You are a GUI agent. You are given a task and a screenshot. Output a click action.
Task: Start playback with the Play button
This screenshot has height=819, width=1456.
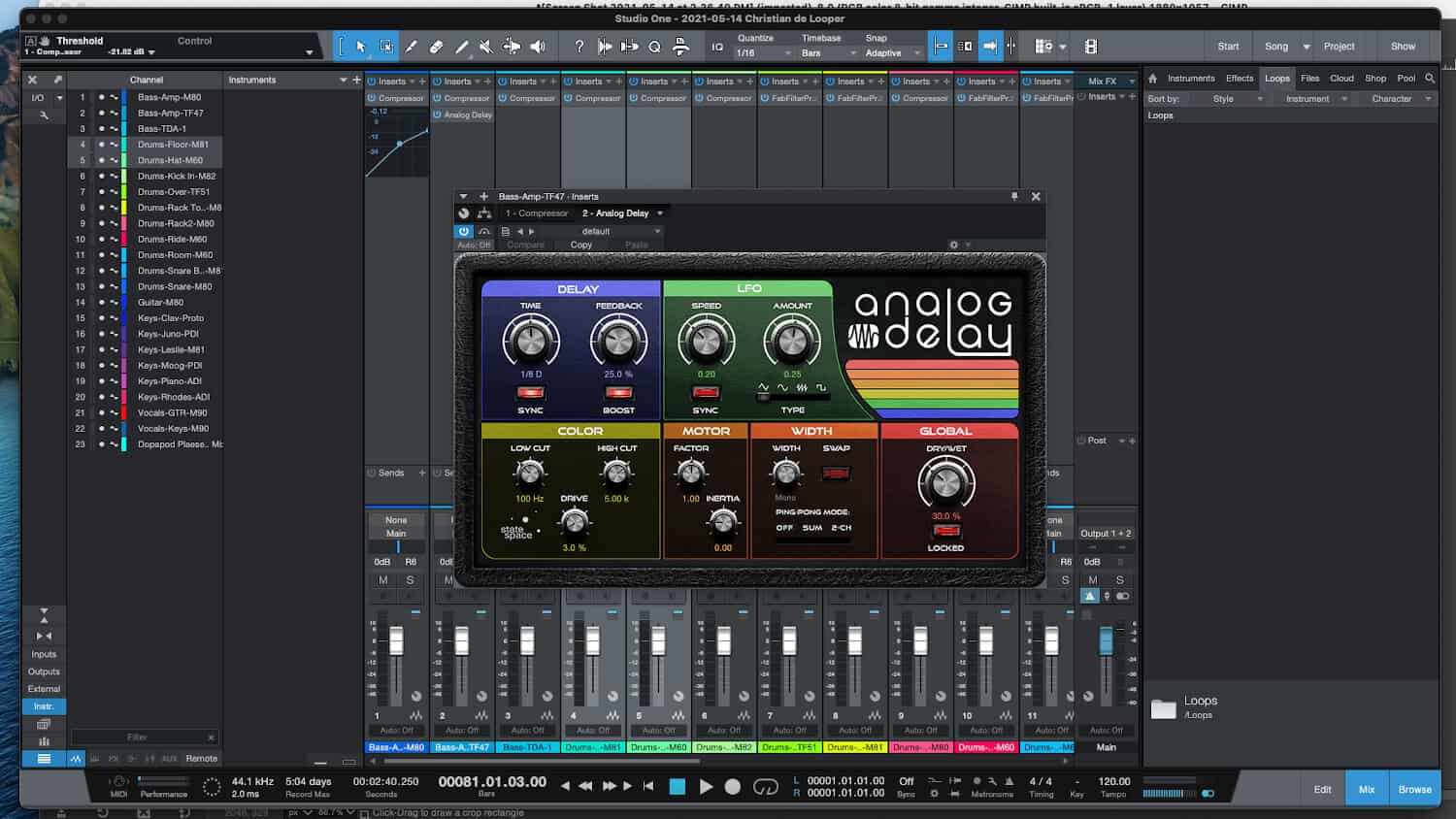[706, 787]
